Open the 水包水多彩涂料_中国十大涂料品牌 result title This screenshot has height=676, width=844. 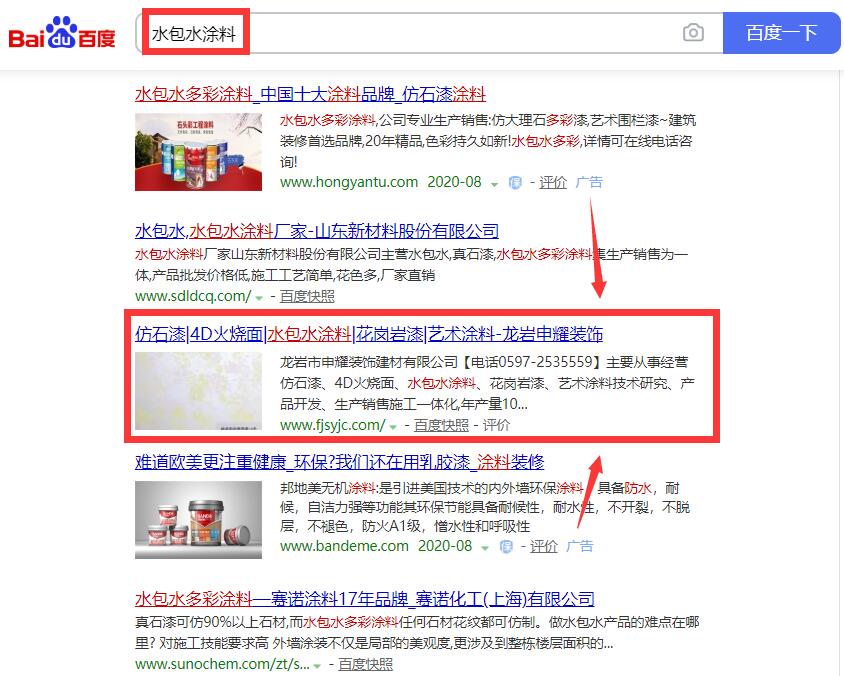[310, 94]
